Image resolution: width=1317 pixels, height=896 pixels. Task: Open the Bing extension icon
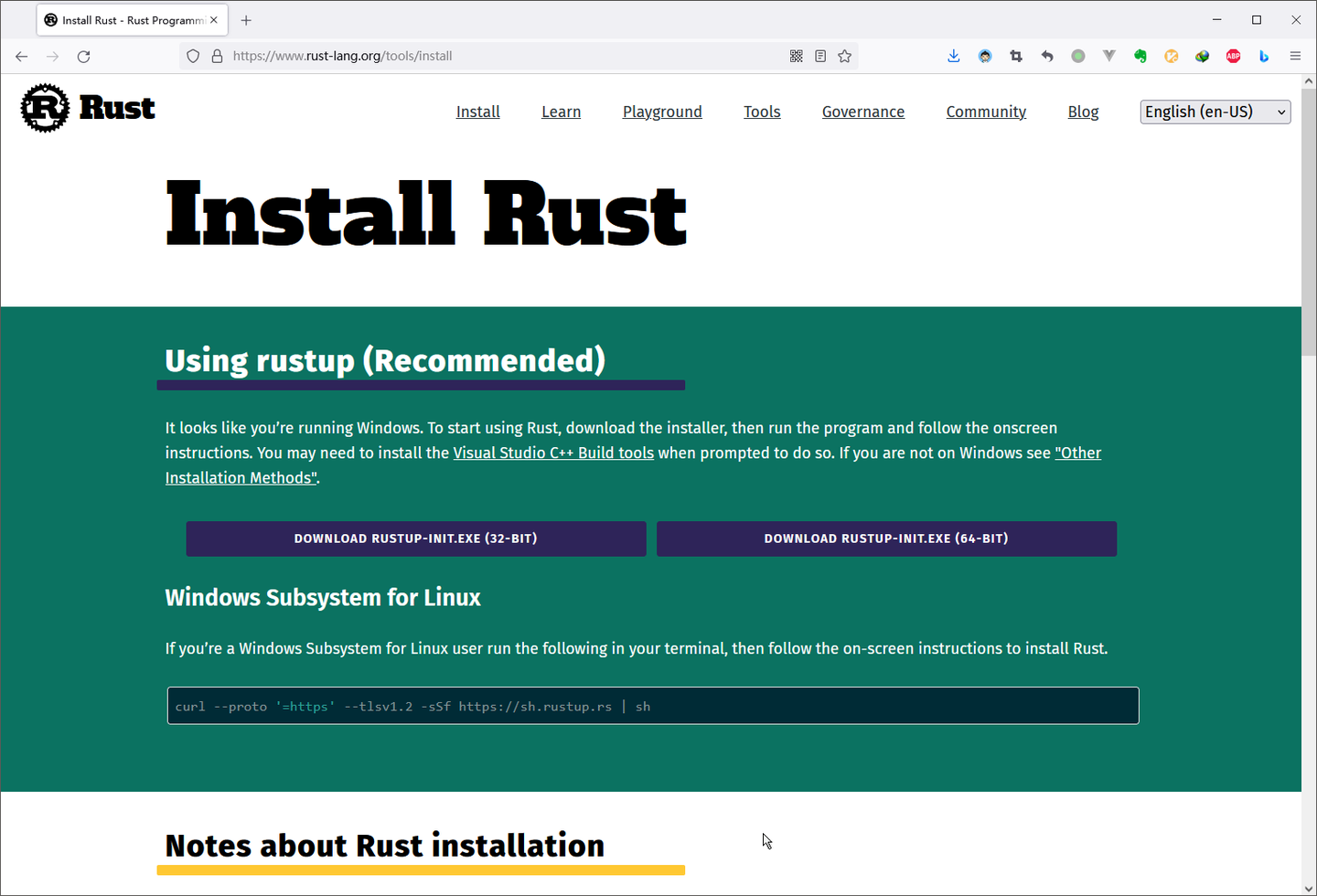click(1264, 56)
